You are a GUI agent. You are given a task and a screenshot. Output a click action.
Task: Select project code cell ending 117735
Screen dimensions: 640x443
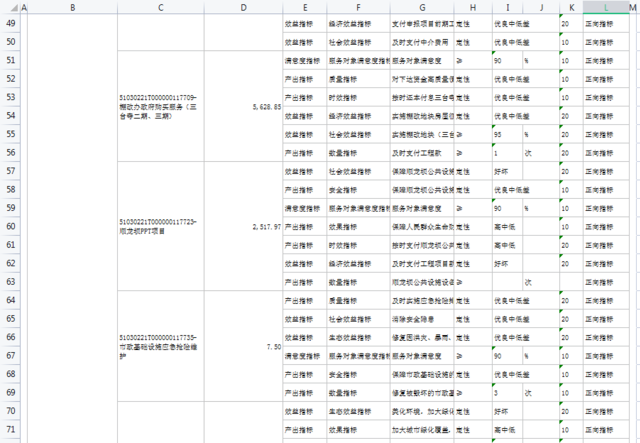point(161,346)
